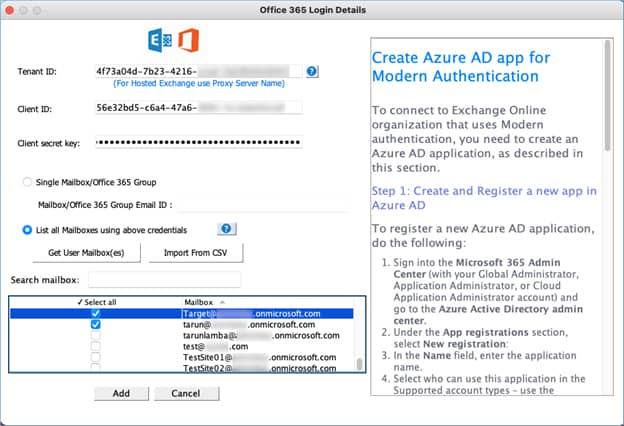
Task: Uncheck the tarun@ mailbox checkbox
Action: click(x=96, y=324)
